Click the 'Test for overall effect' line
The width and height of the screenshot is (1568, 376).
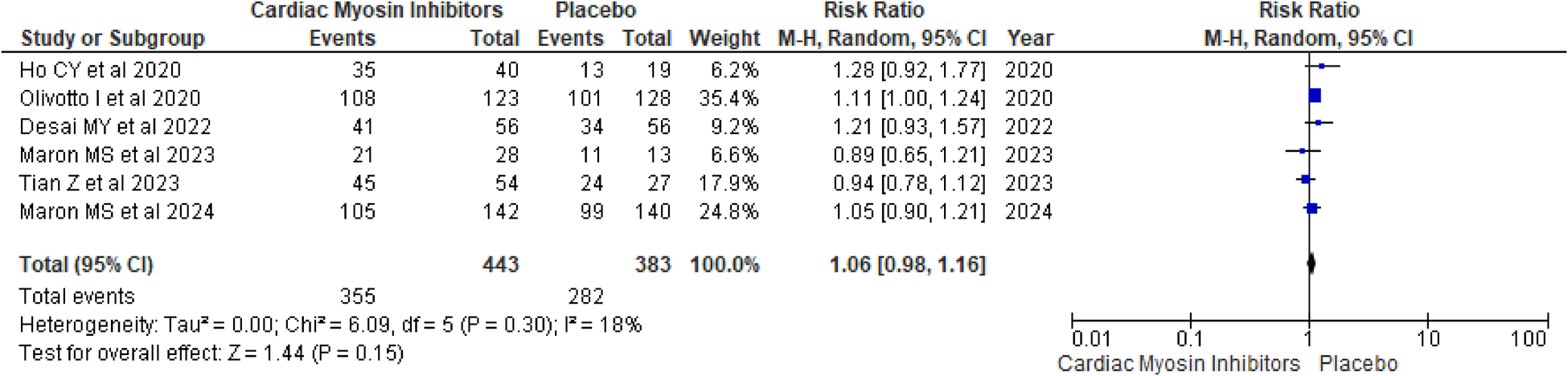(x=211, y=353)
